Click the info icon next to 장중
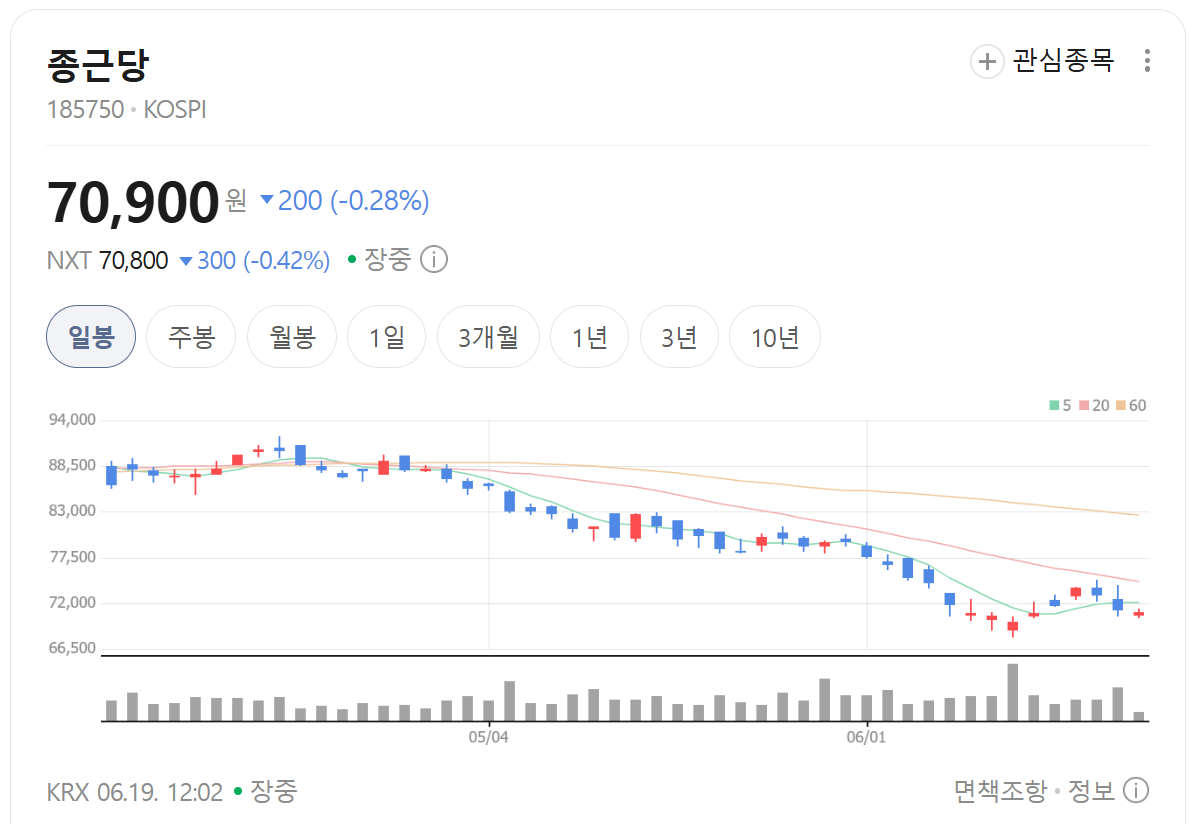This screenshot has width=1189, height=824. [x=434, y=260]
